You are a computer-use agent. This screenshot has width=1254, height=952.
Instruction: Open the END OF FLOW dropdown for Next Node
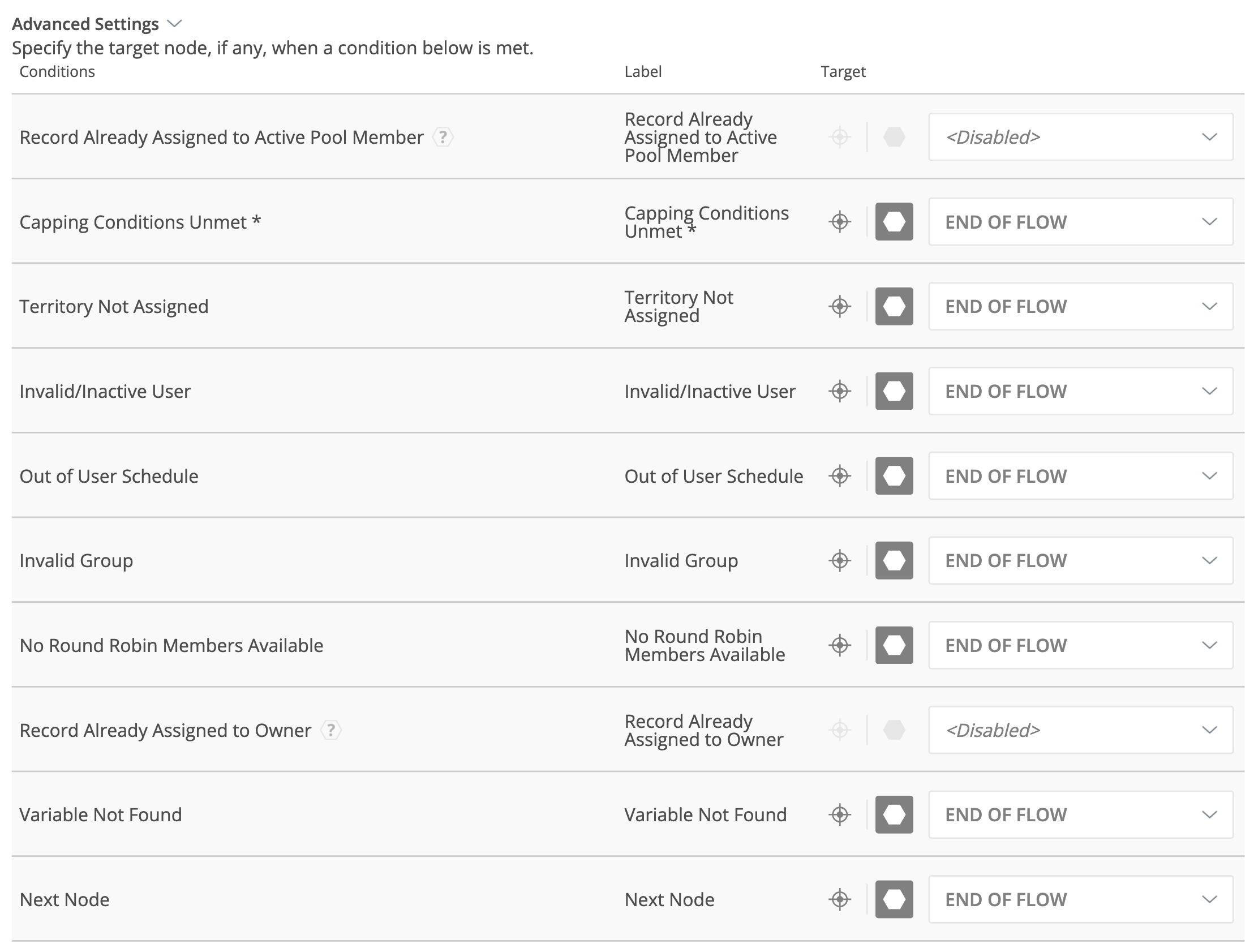pyautogui.click(x=1080, y=899)
